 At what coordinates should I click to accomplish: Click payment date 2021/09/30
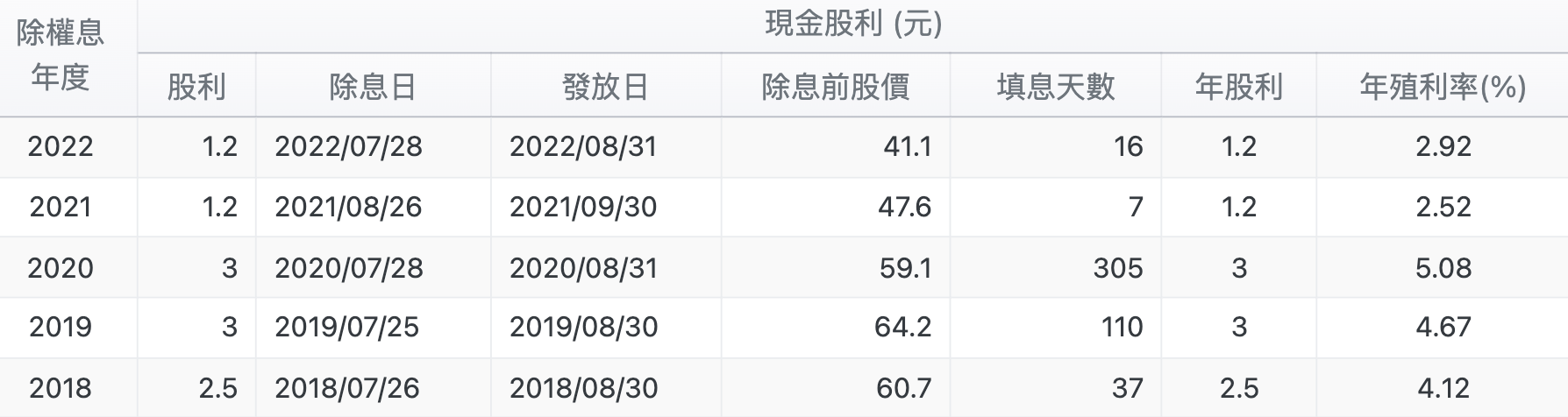(583, 207)
